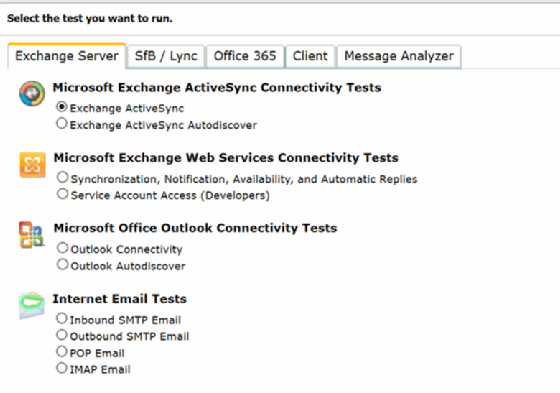Choose Synchronization, Notification, Availability, and Automatic Replies
The width and height of the screenshot is (560, 393).
point(62,177)
